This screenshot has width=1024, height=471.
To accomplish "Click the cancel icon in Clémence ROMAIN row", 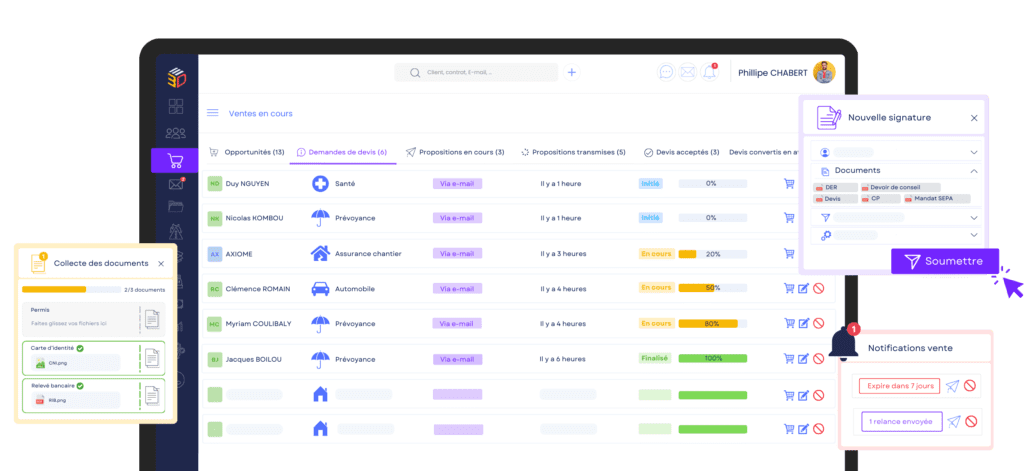I will (818, 289).
